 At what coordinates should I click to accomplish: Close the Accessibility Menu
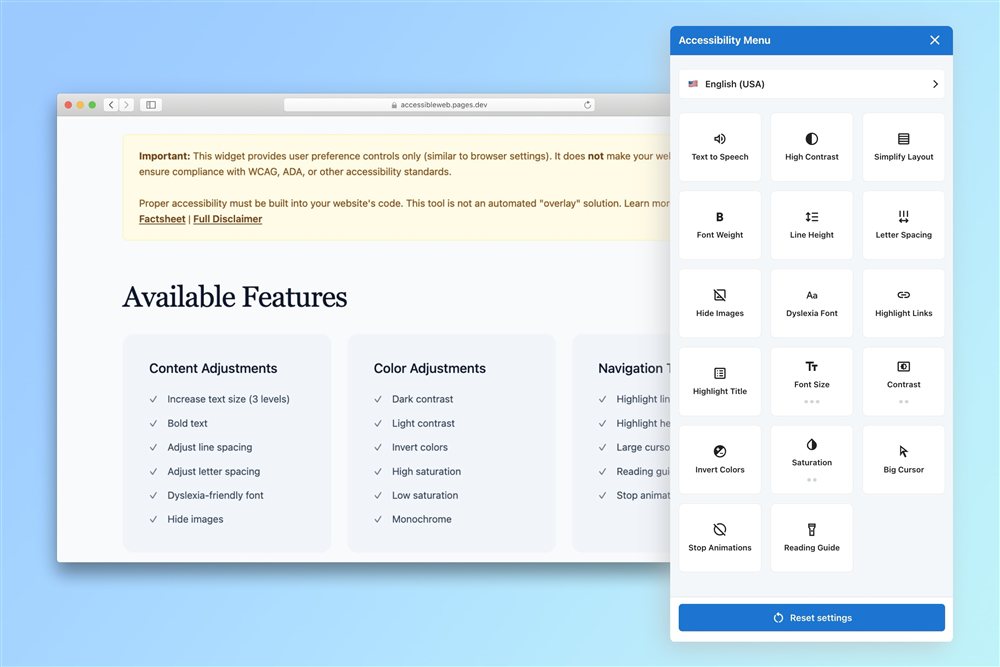pos(934,40)
